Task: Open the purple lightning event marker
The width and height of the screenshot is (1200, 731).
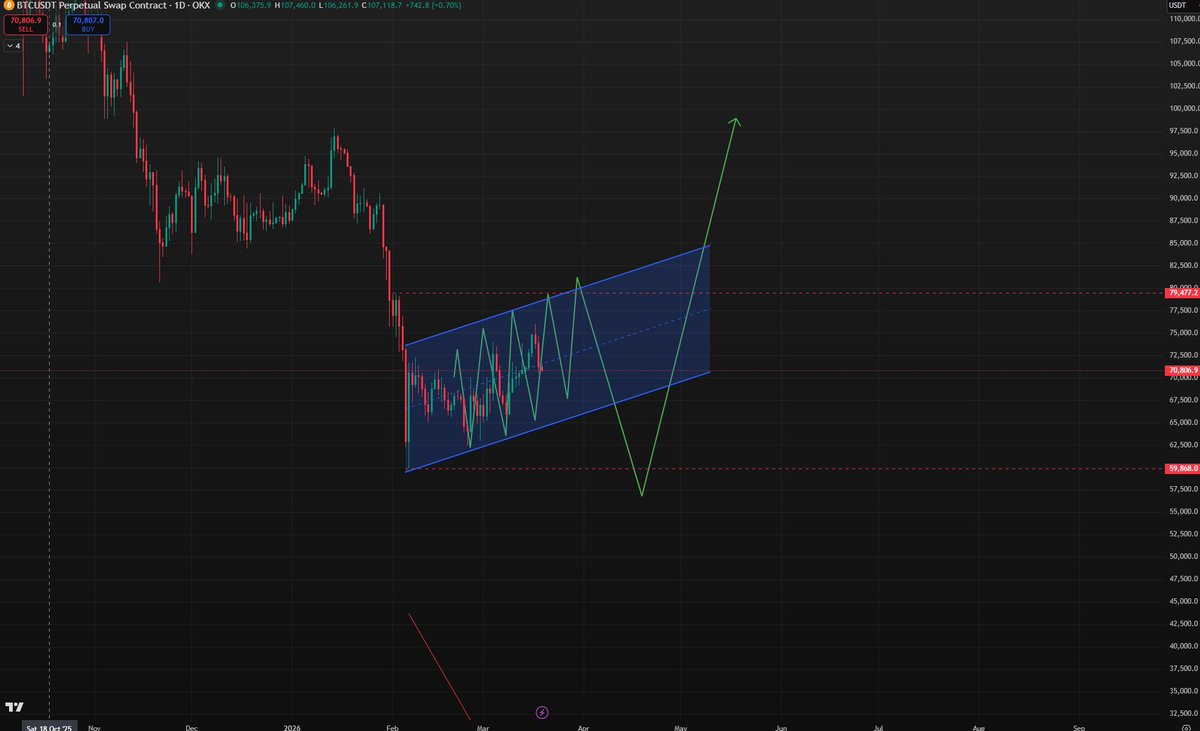Action: 542,712
